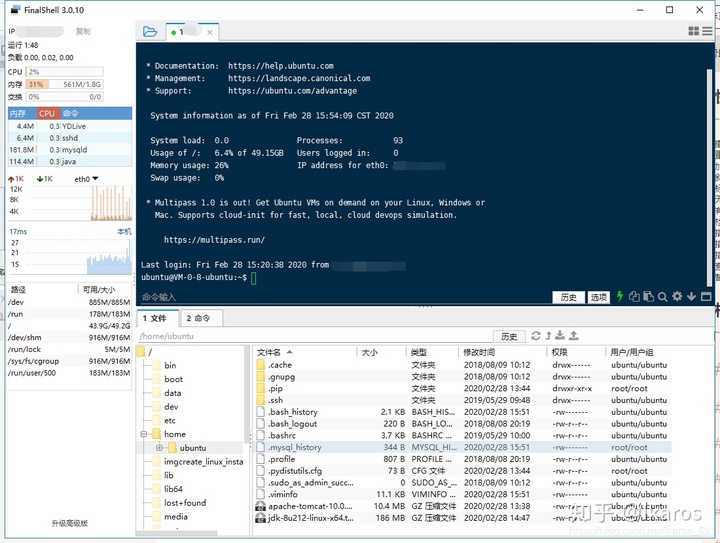Click the .cache folder icon

[x=261, y=365]
